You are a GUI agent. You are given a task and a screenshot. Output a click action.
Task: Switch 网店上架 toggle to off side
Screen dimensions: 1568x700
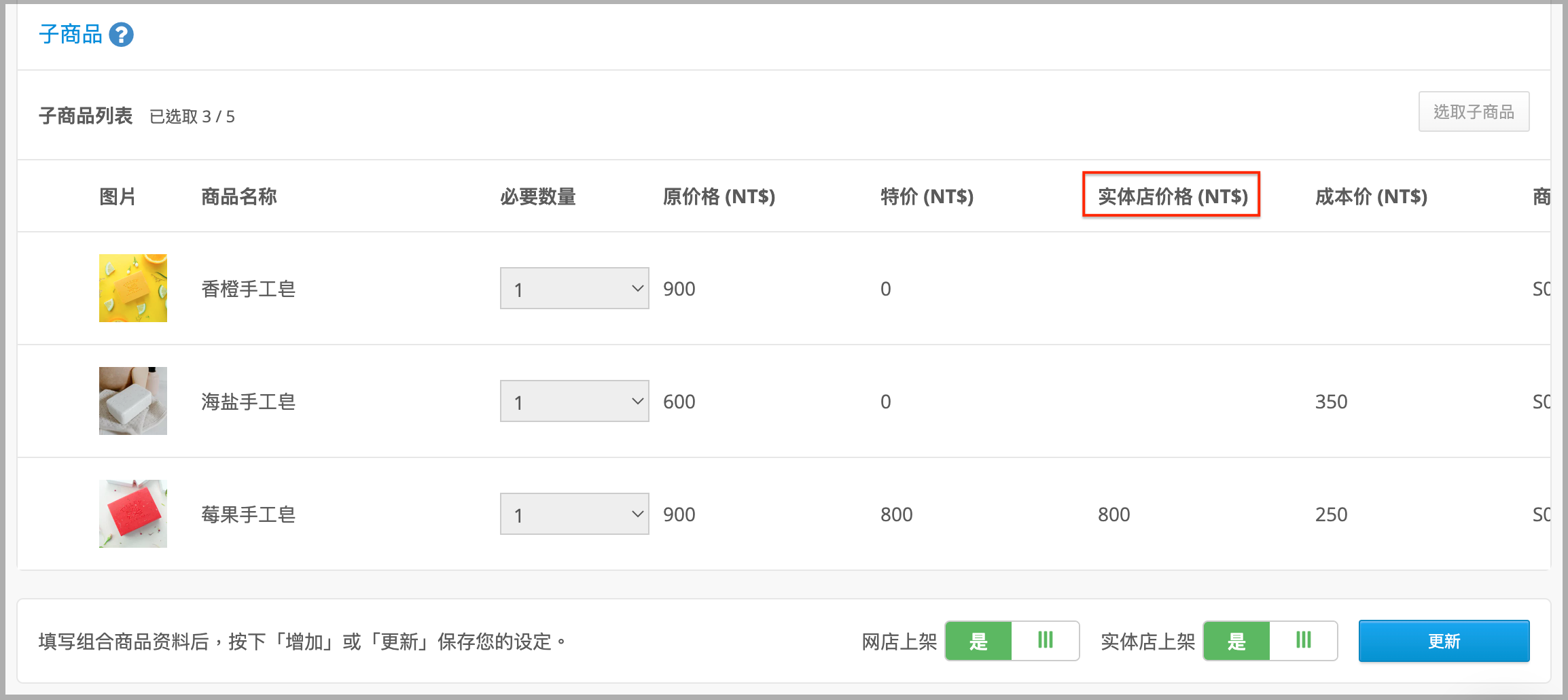1046,641
